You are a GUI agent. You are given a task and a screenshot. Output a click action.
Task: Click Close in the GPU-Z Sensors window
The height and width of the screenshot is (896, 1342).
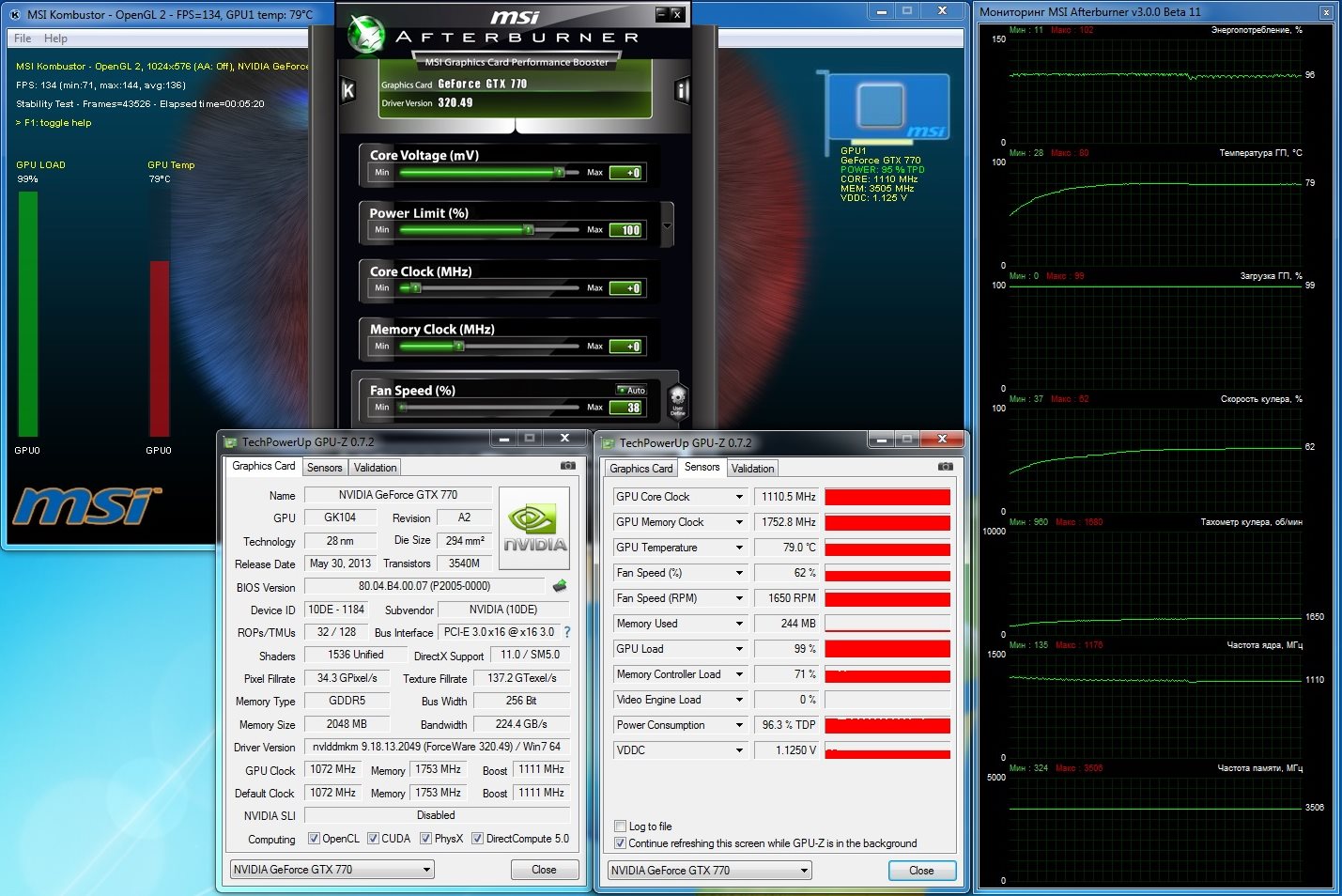[921, 871]
